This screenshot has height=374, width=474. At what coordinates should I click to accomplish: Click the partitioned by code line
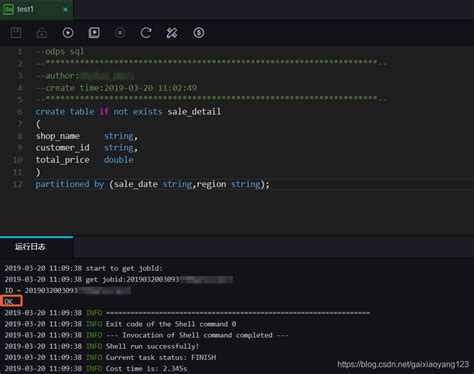pyautogui.click(x=152, y=184)
